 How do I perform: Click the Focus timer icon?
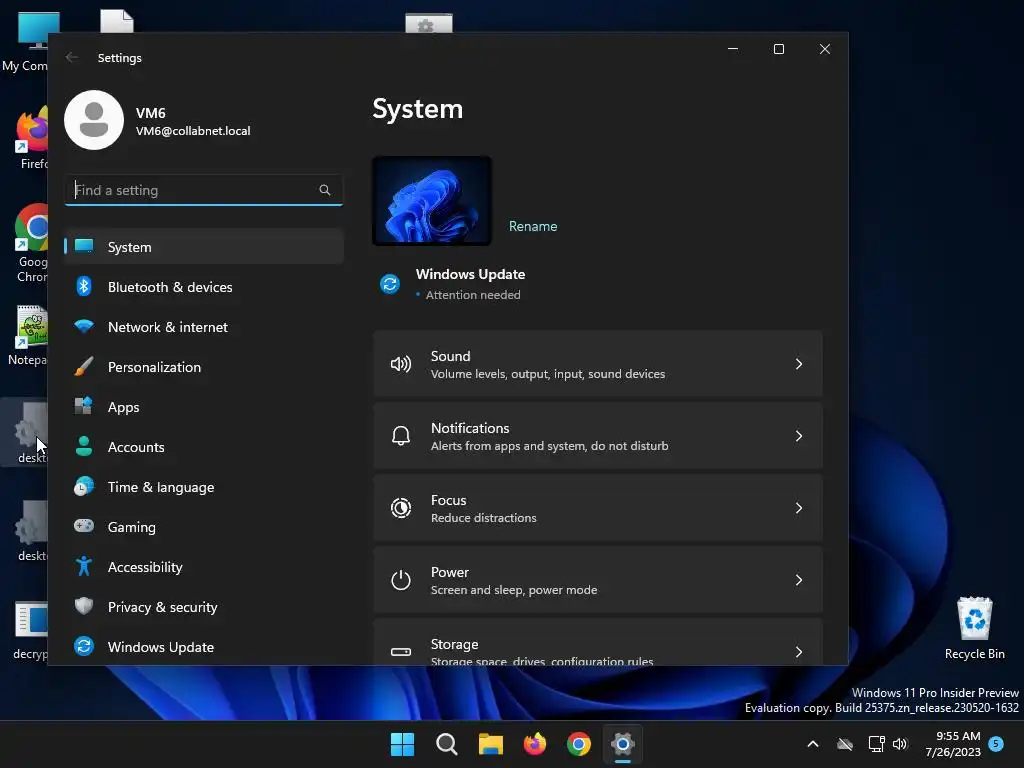(x=401, y=507)
